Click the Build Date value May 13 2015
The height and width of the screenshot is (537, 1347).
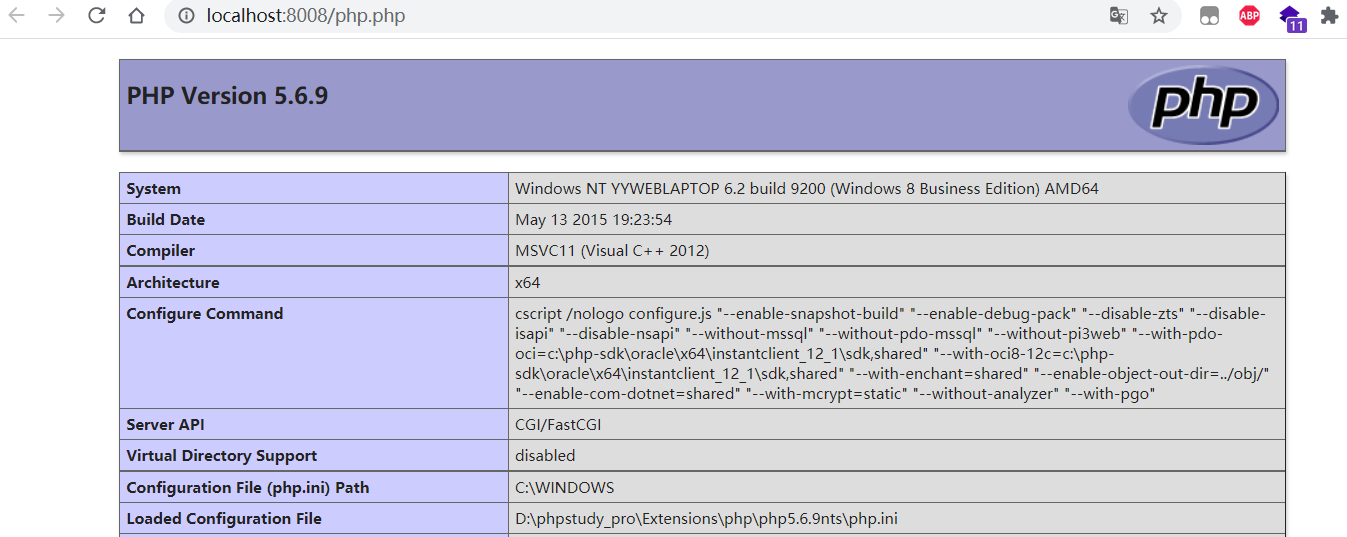point(593,220)
